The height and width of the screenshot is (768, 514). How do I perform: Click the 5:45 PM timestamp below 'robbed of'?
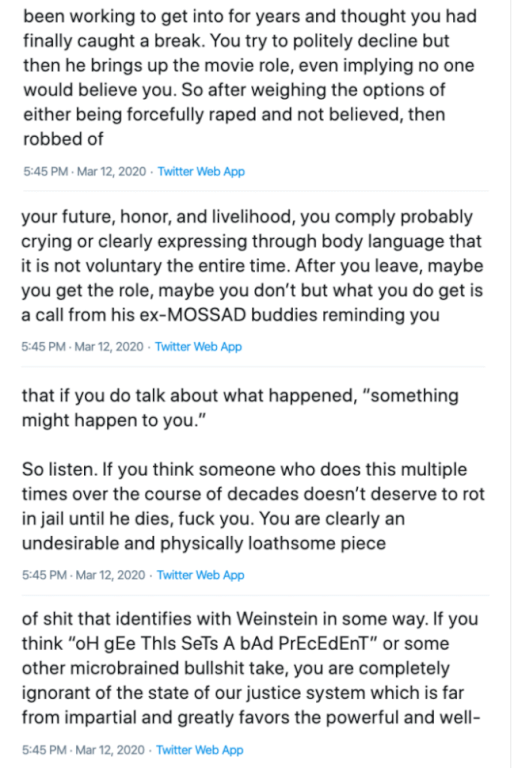coord(85,171)
